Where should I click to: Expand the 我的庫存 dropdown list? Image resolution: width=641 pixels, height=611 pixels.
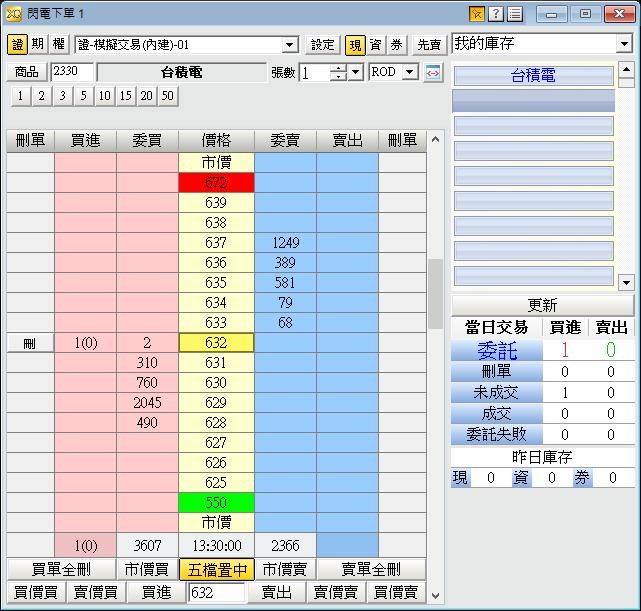point(624,45)
